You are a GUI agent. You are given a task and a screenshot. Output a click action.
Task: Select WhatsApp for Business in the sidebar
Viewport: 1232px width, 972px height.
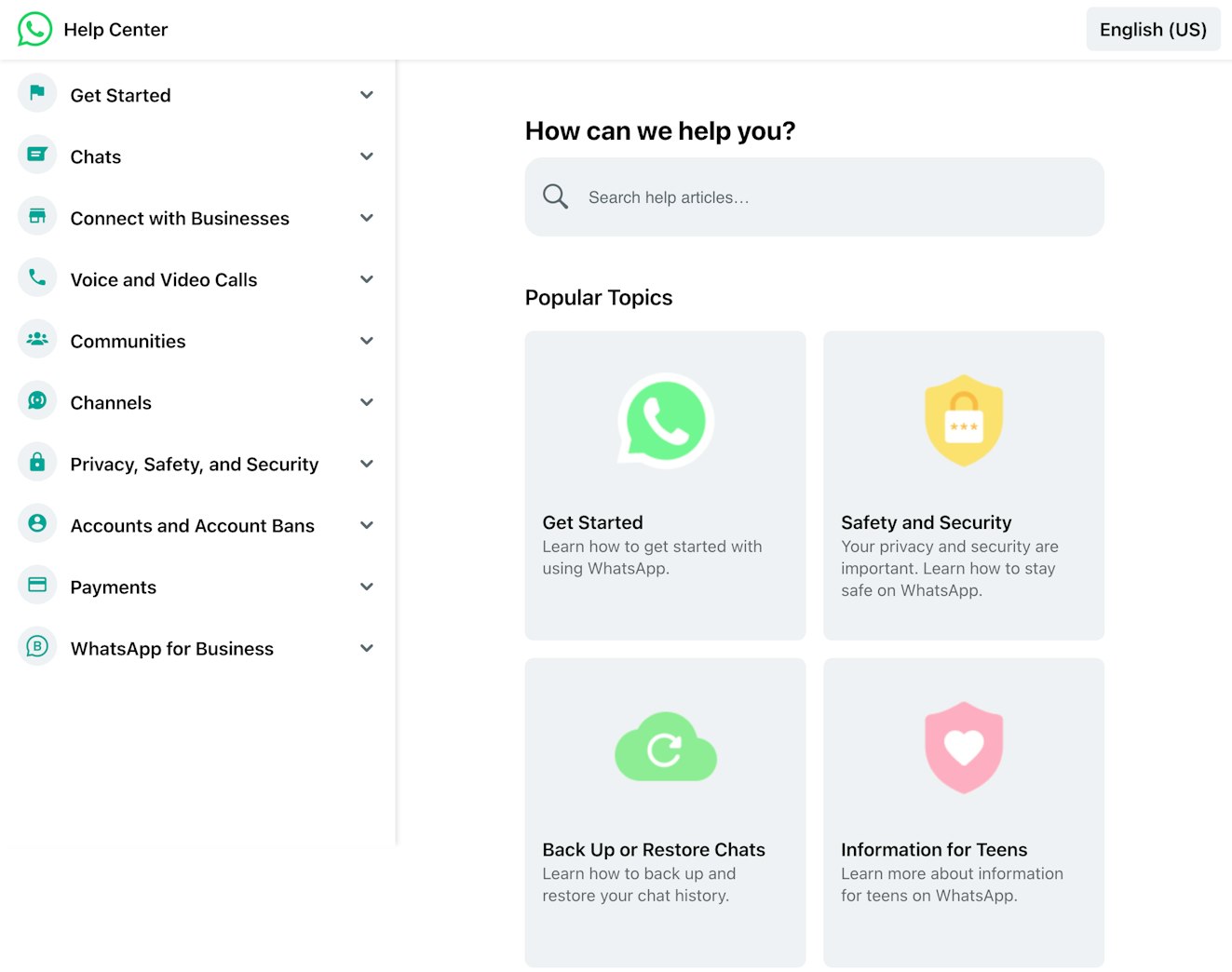[172, 649]
